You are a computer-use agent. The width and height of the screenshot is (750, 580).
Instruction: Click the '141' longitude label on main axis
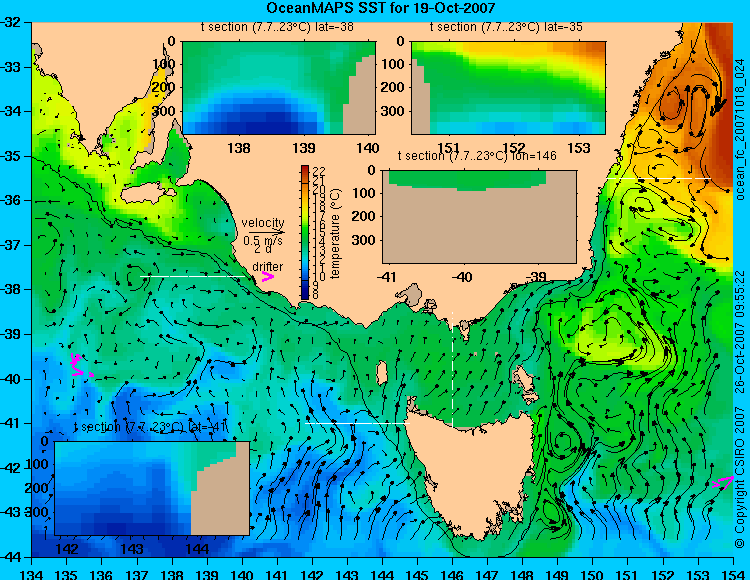point(277,573)
